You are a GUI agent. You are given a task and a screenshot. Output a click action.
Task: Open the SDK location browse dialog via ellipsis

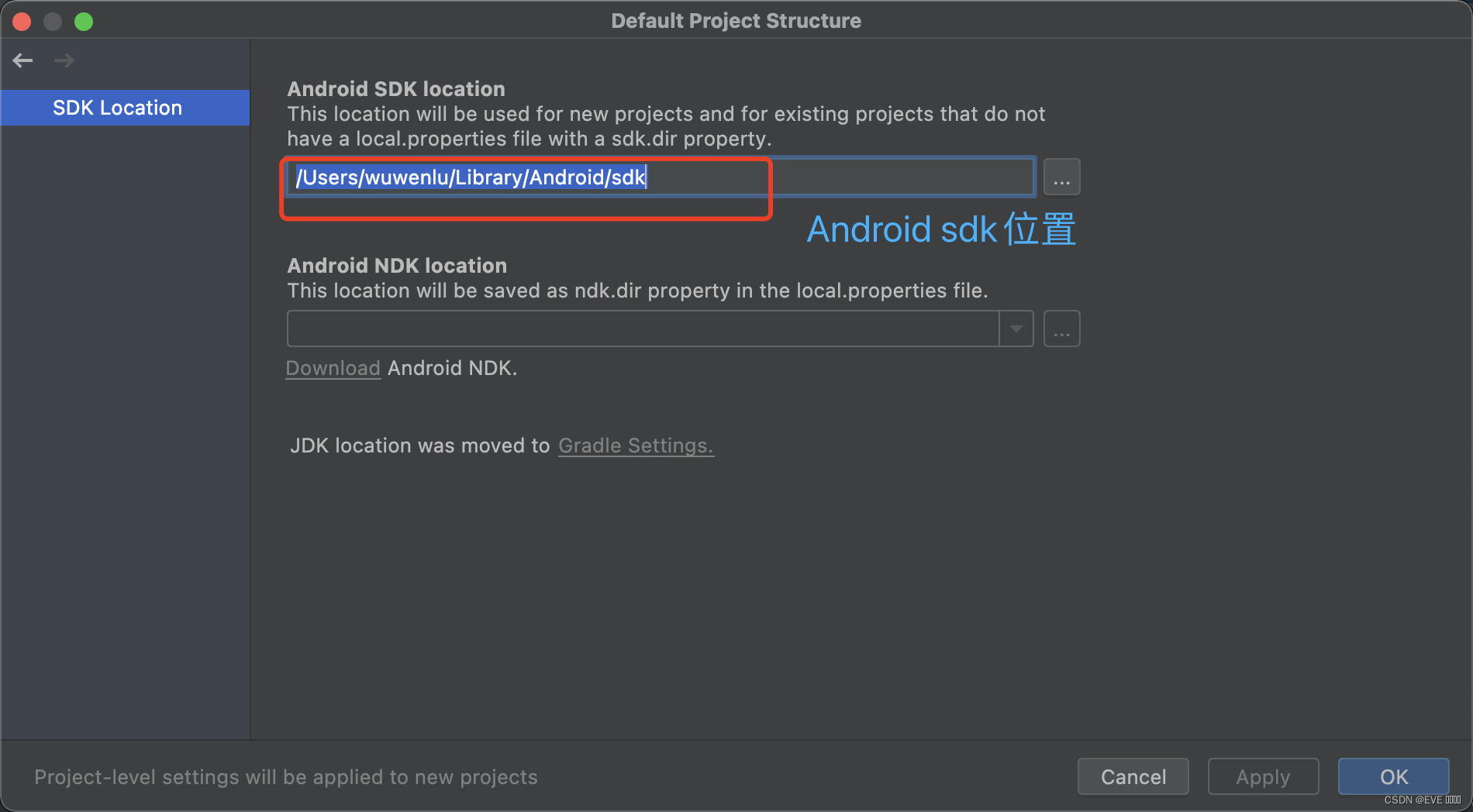[1061, 177]
